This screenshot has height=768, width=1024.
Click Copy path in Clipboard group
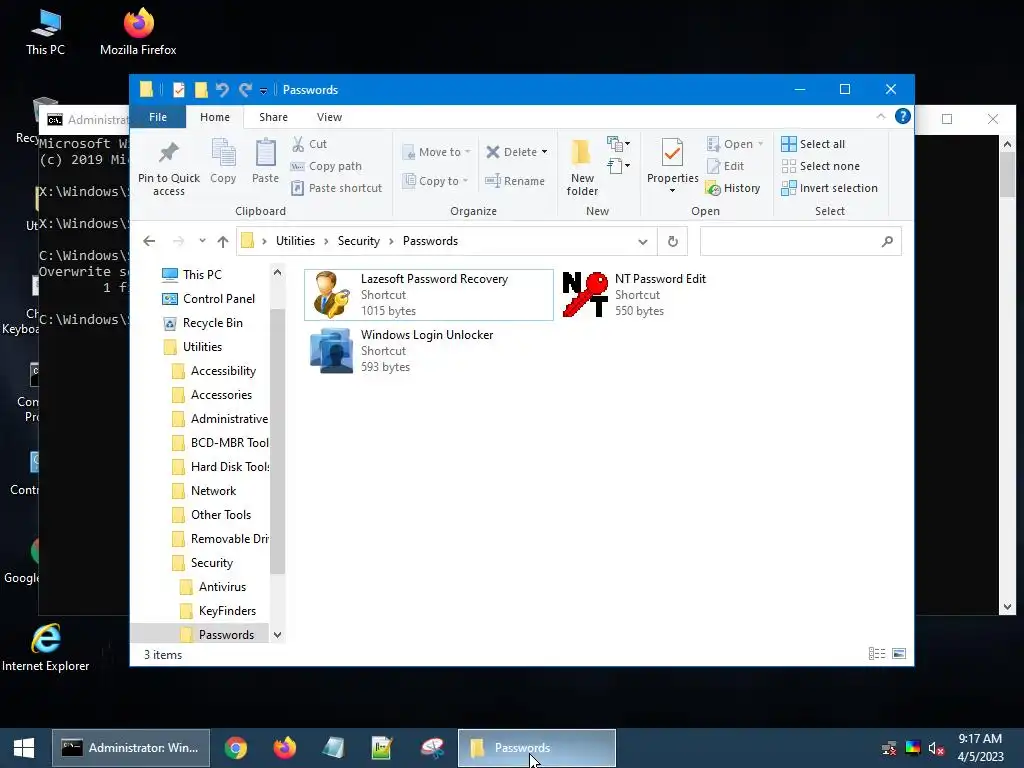tap(327, 166)
